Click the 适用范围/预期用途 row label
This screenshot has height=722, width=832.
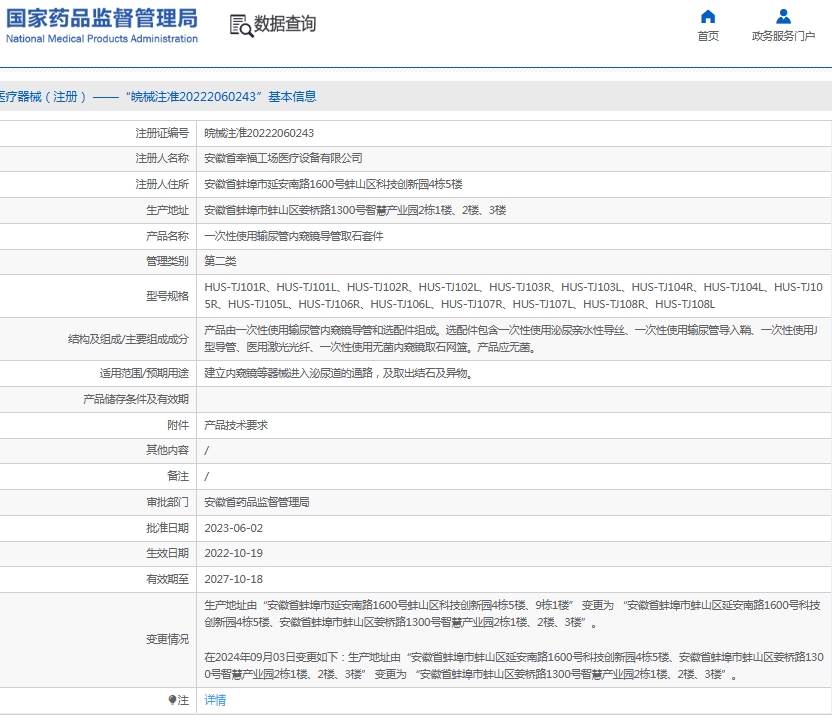tap(144, 373)
